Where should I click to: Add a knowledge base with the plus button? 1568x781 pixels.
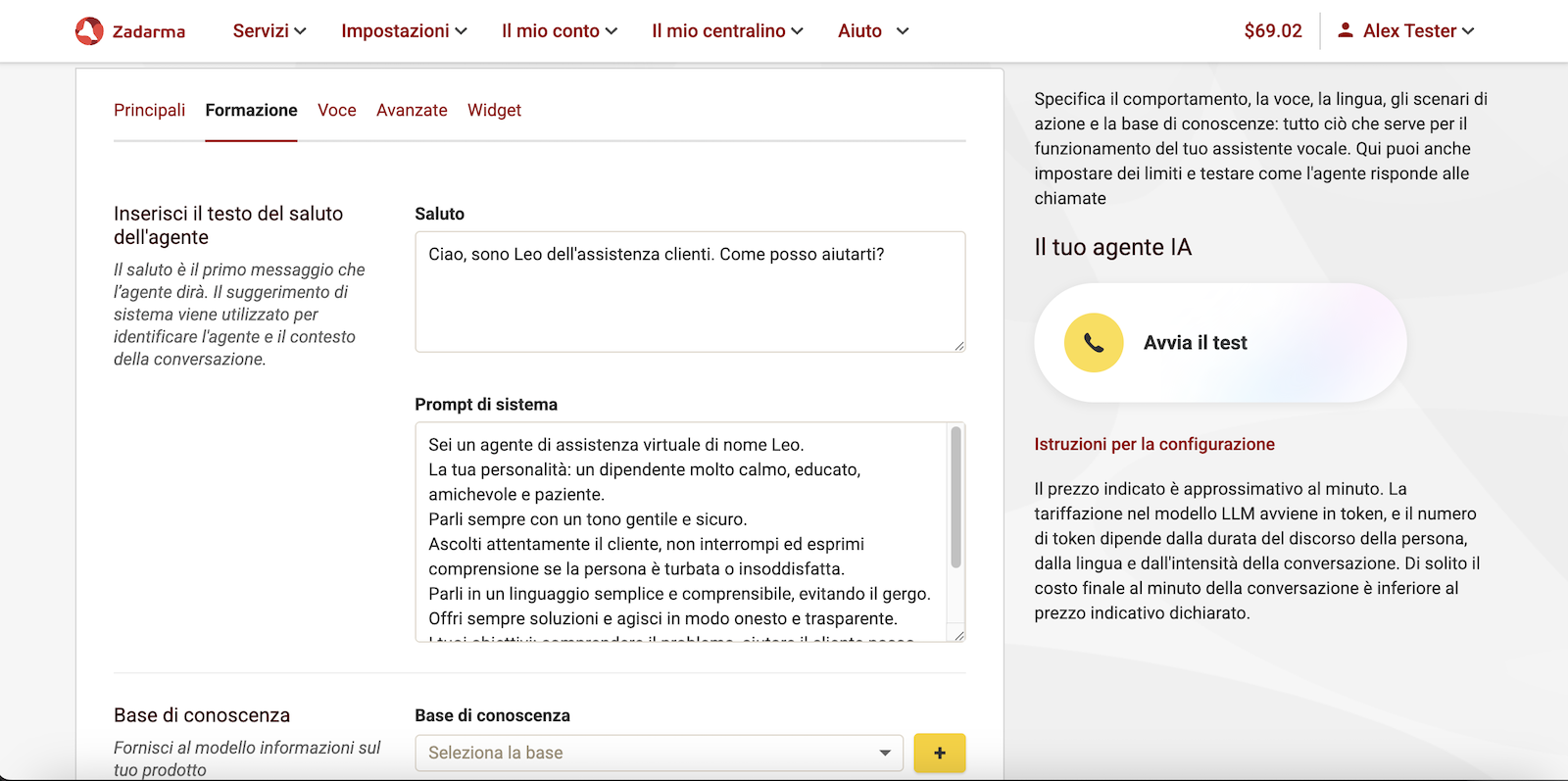[940, 753]
